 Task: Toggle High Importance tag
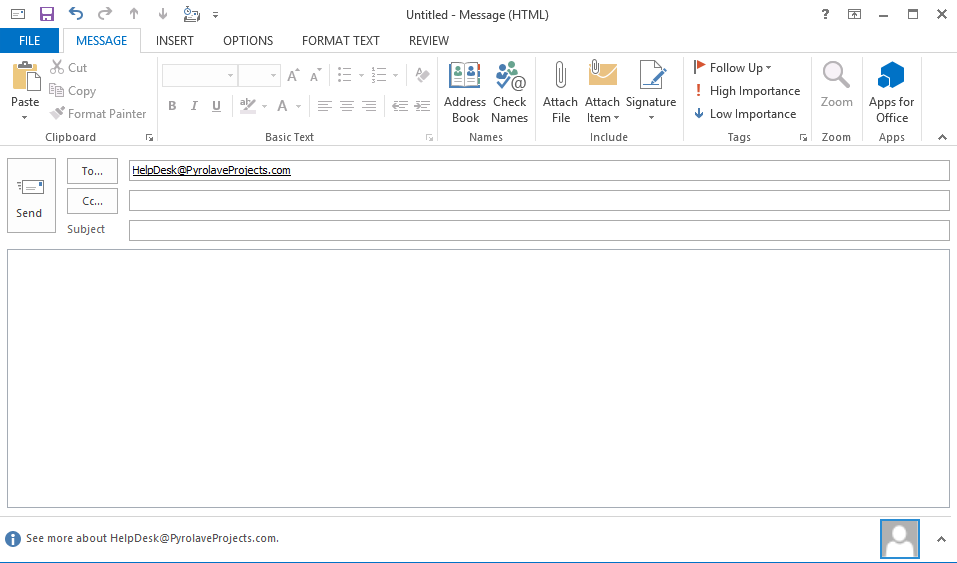747,91
